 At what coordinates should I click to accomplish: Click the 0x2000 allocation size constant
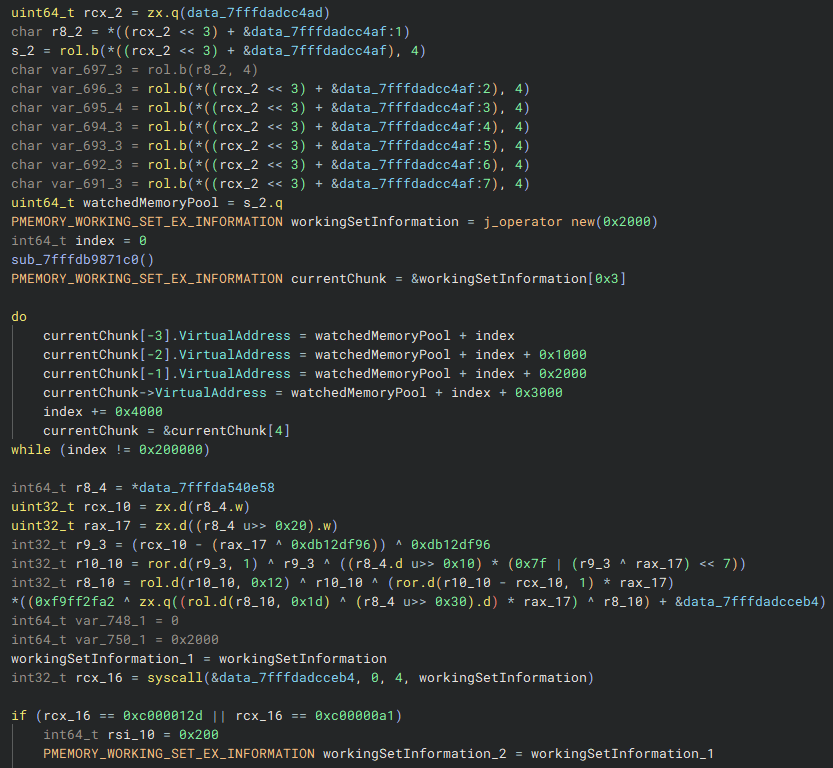point(627,221)
